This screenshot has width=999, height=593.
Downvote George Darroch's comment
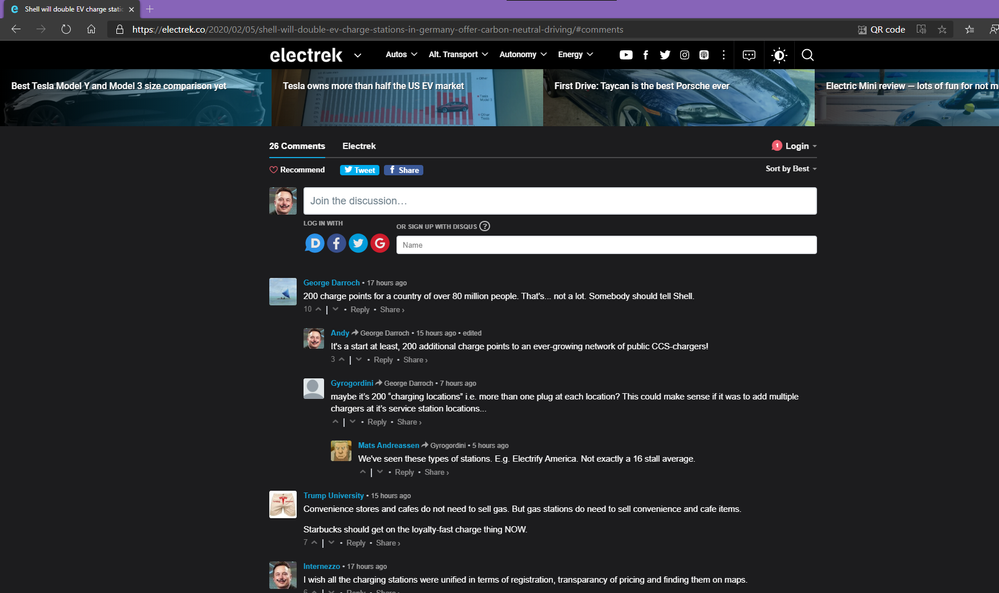[335, 309]
